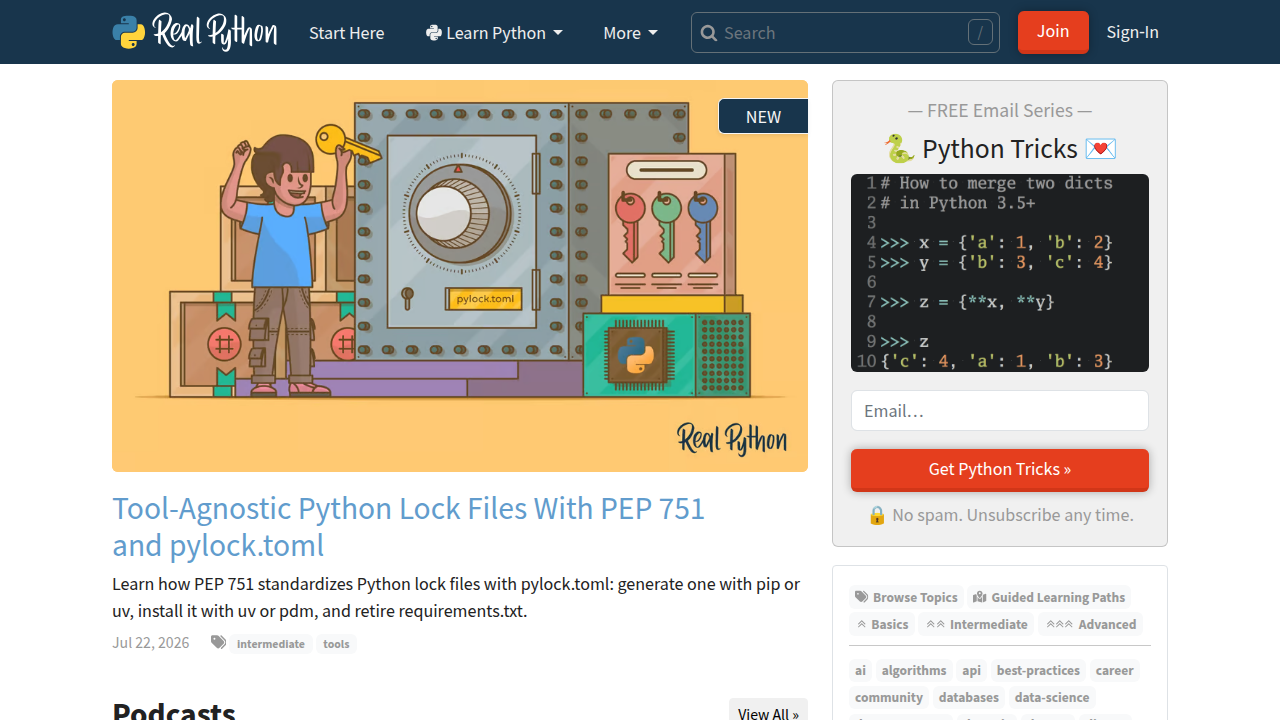The height and width of the screenshot is (720, 1280).
Task: Select the api topic tag
Action: (971, 671)
